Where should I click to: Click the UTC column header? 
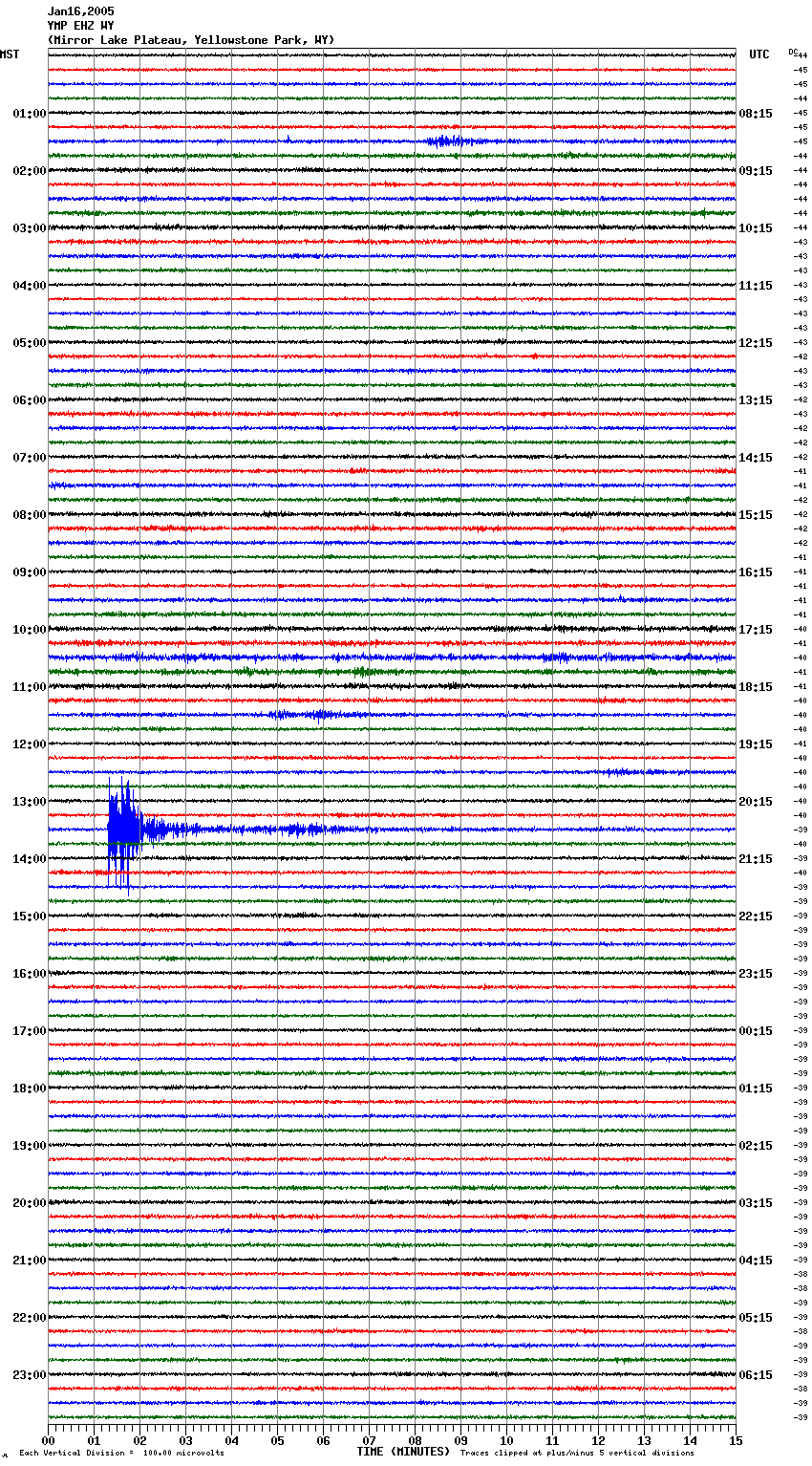pos(759,54)
